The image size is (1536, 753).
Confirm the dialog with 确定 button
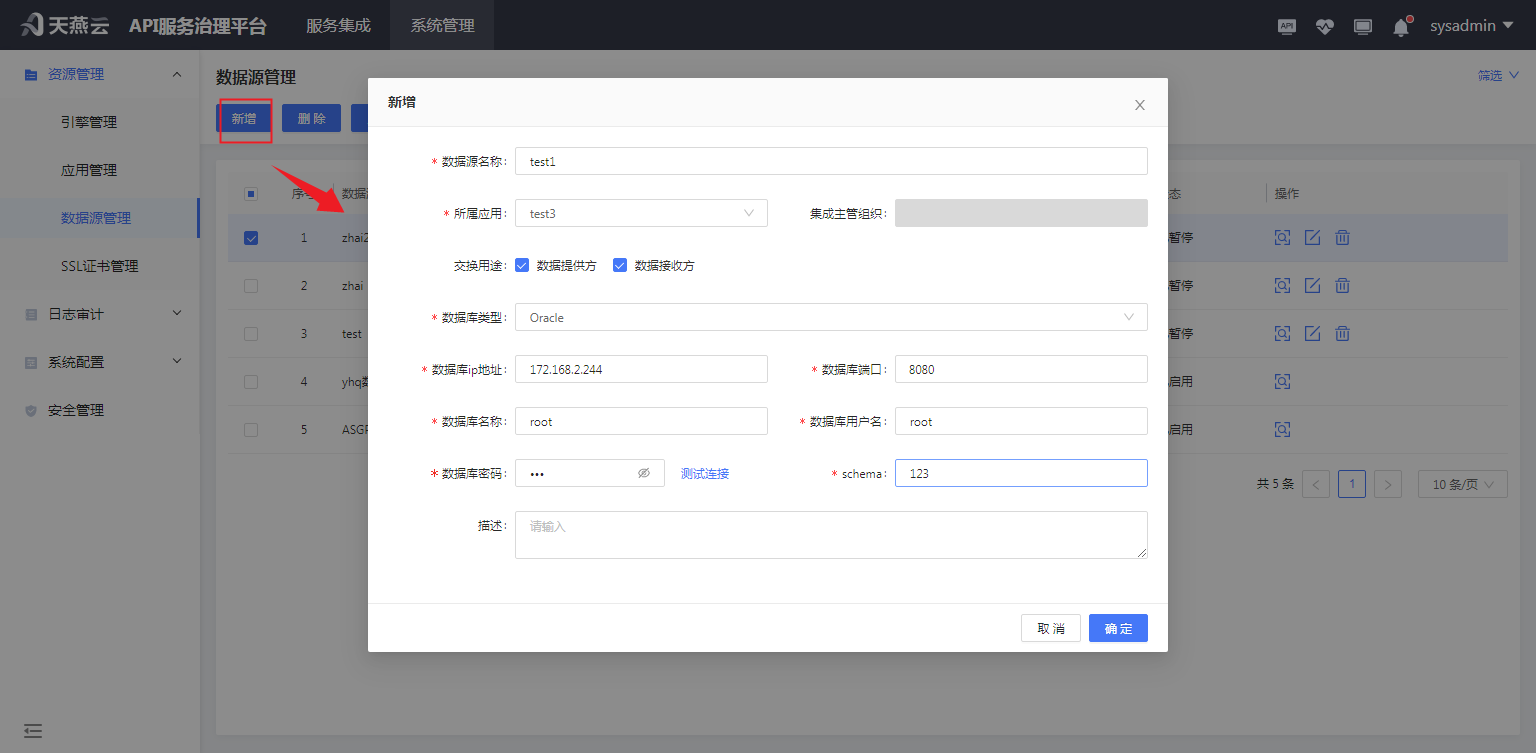click(1118, 628)
